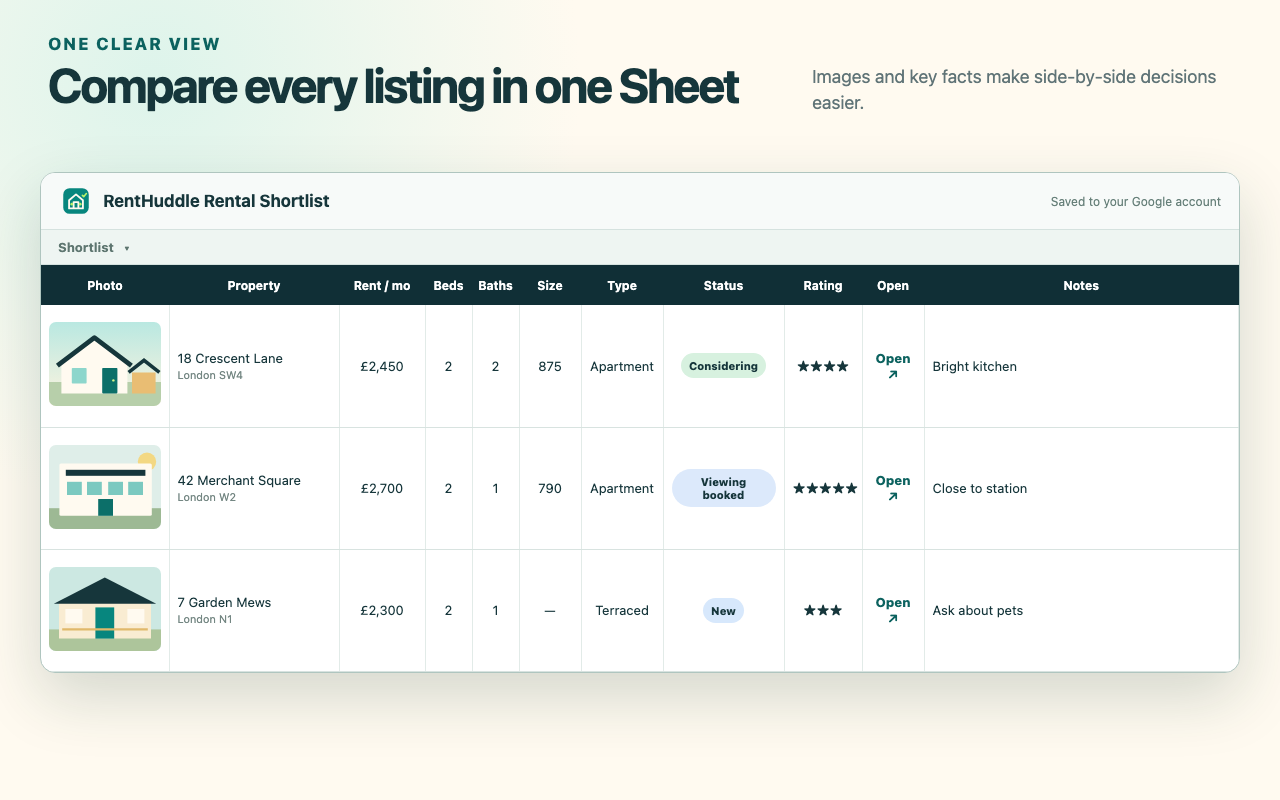The image size is (1280, 800).
Task: Select the 42 Merchant Square photo thumbnail
Action: [105, 487]
